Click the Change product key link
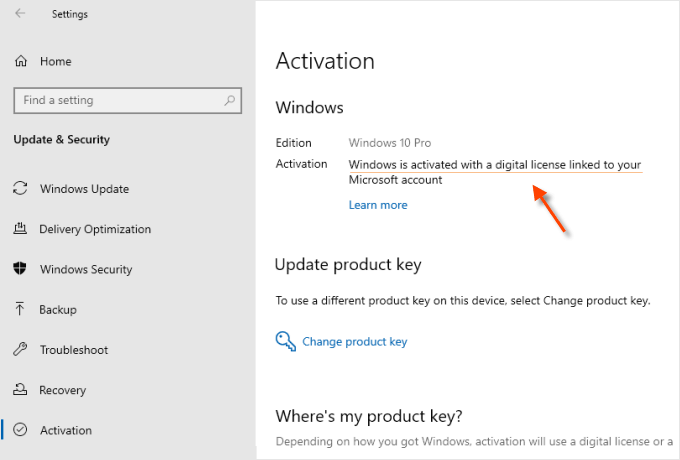The height and width of the screenshot is (460, 680). click(x=355, y=342)
